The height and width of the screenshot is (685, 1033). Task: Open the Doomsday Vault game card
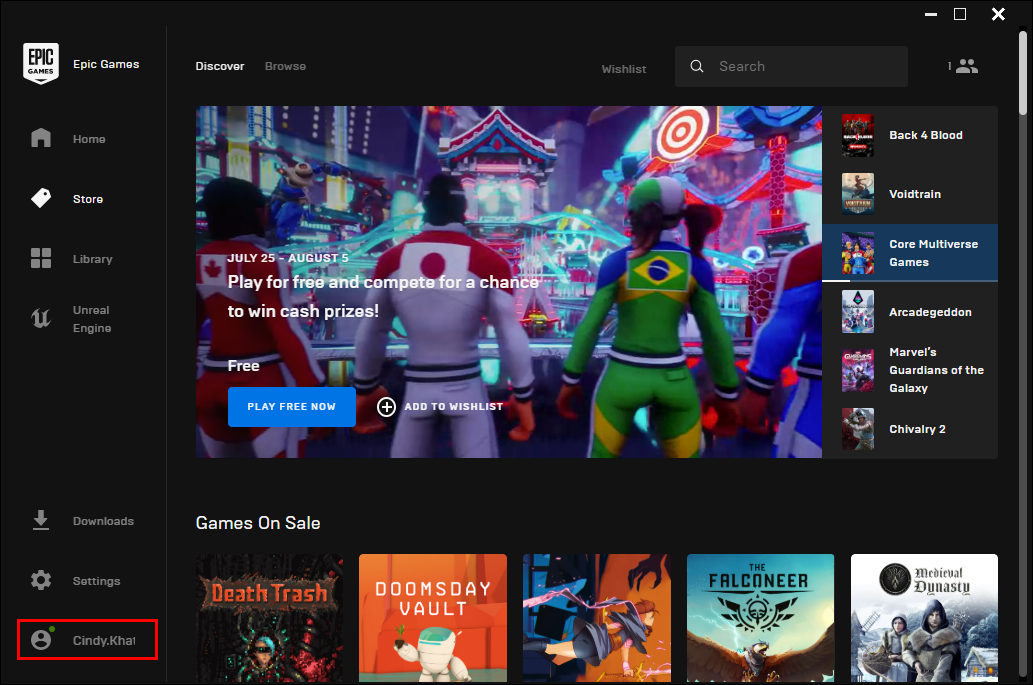[x=433, y=618]
